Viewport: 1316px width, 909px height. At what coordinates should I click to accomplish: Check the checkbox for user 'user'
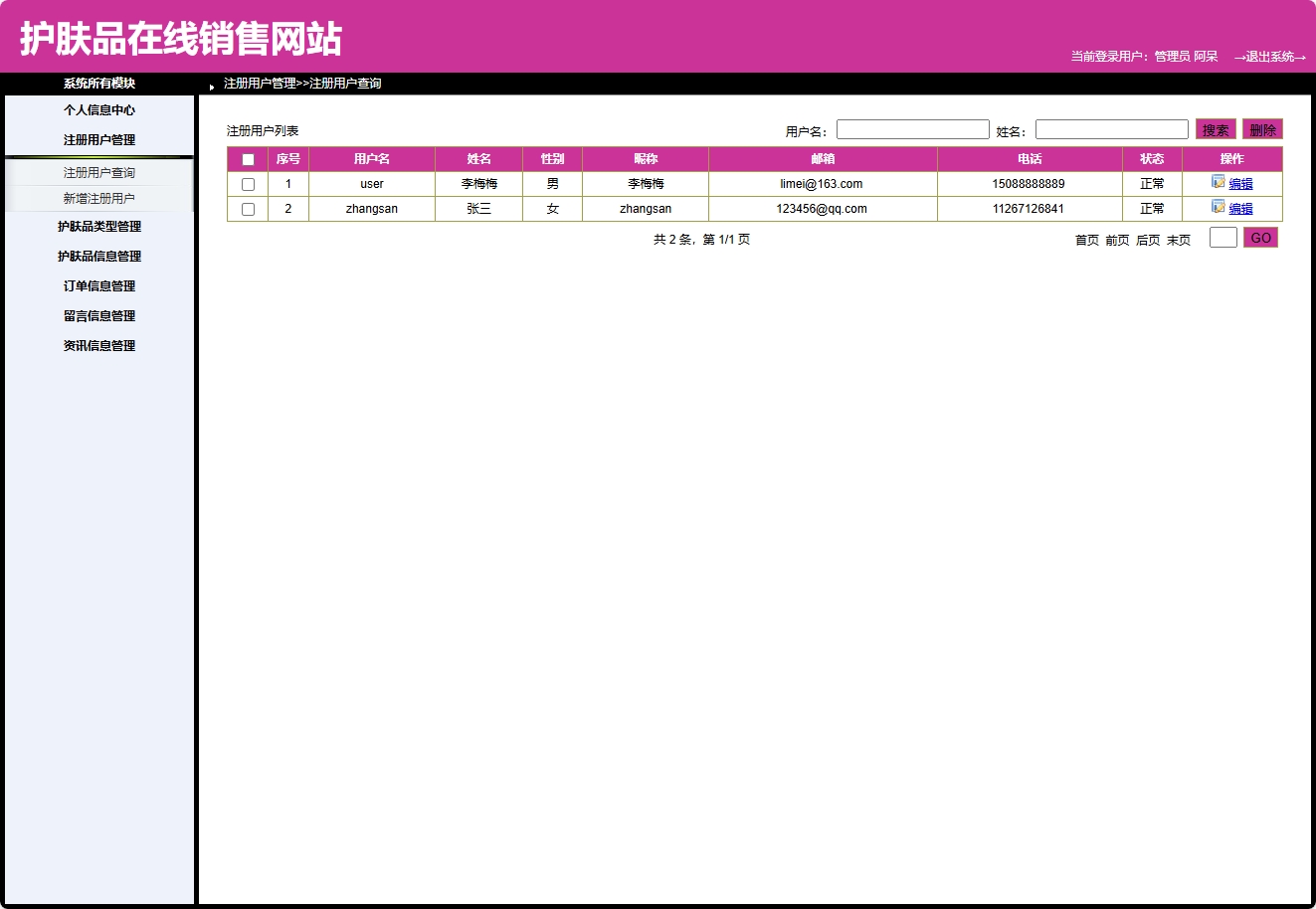click(x=248, y=183)
